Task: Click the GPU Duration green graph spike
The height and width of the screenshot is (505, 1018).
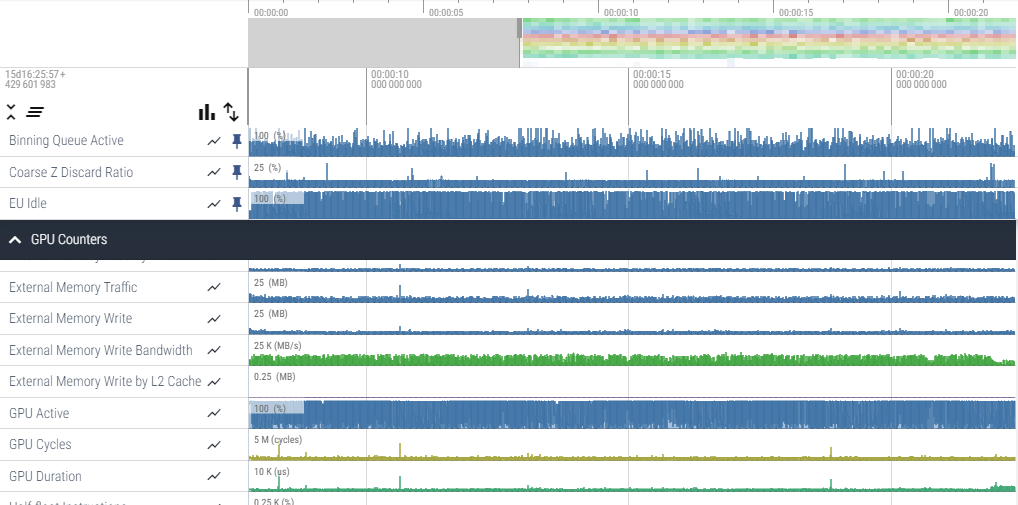Action: (x=400, y=483)
